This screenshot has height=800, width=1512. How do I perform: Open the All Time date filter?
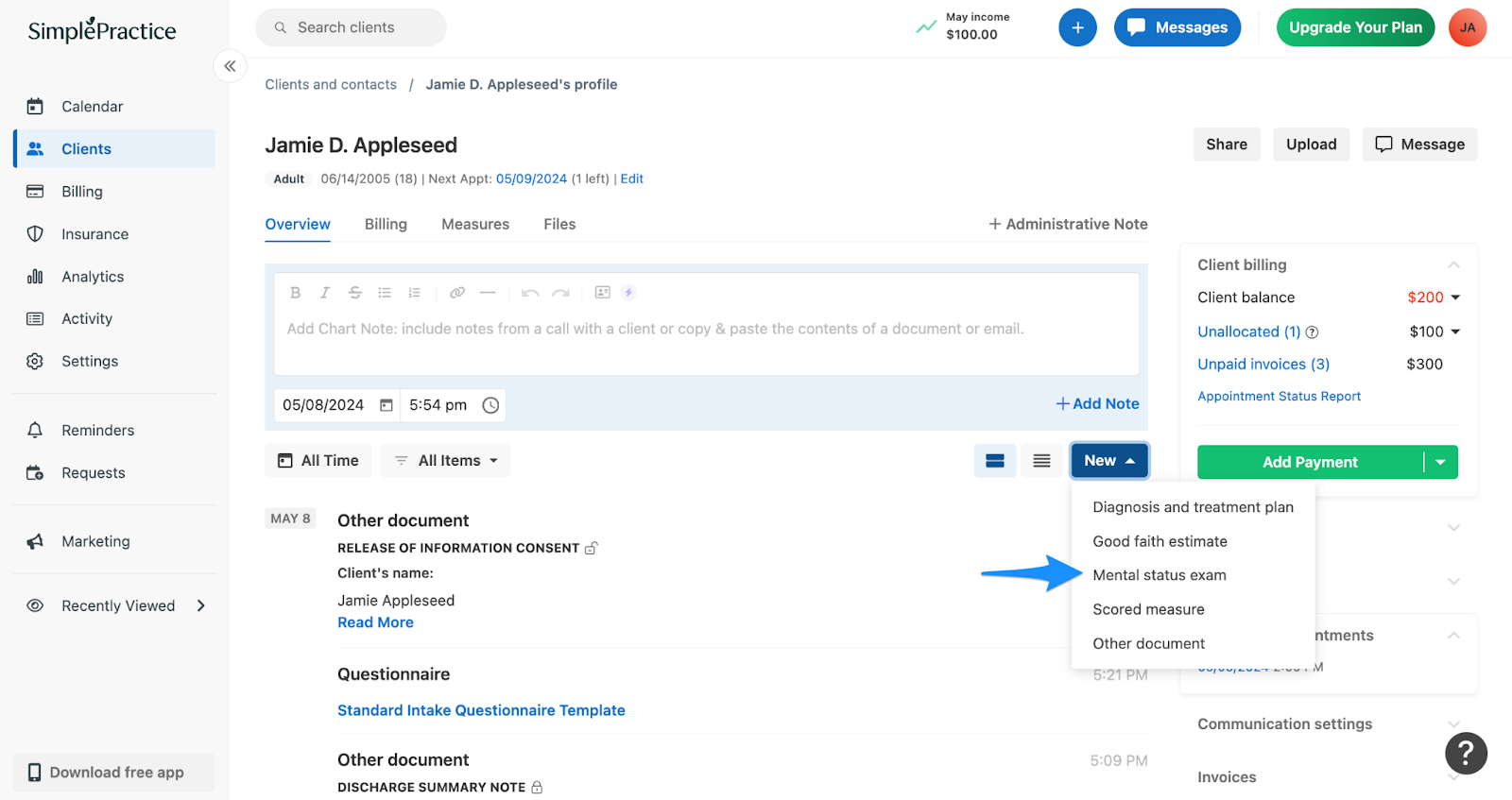click(x=318, y=461)
